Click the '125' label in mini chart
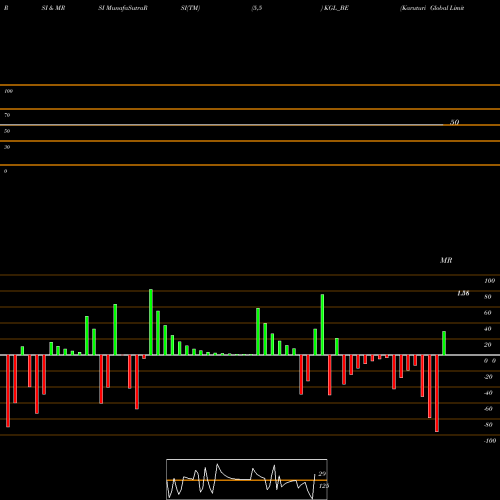The image size is (500, 500). (323, 486)
